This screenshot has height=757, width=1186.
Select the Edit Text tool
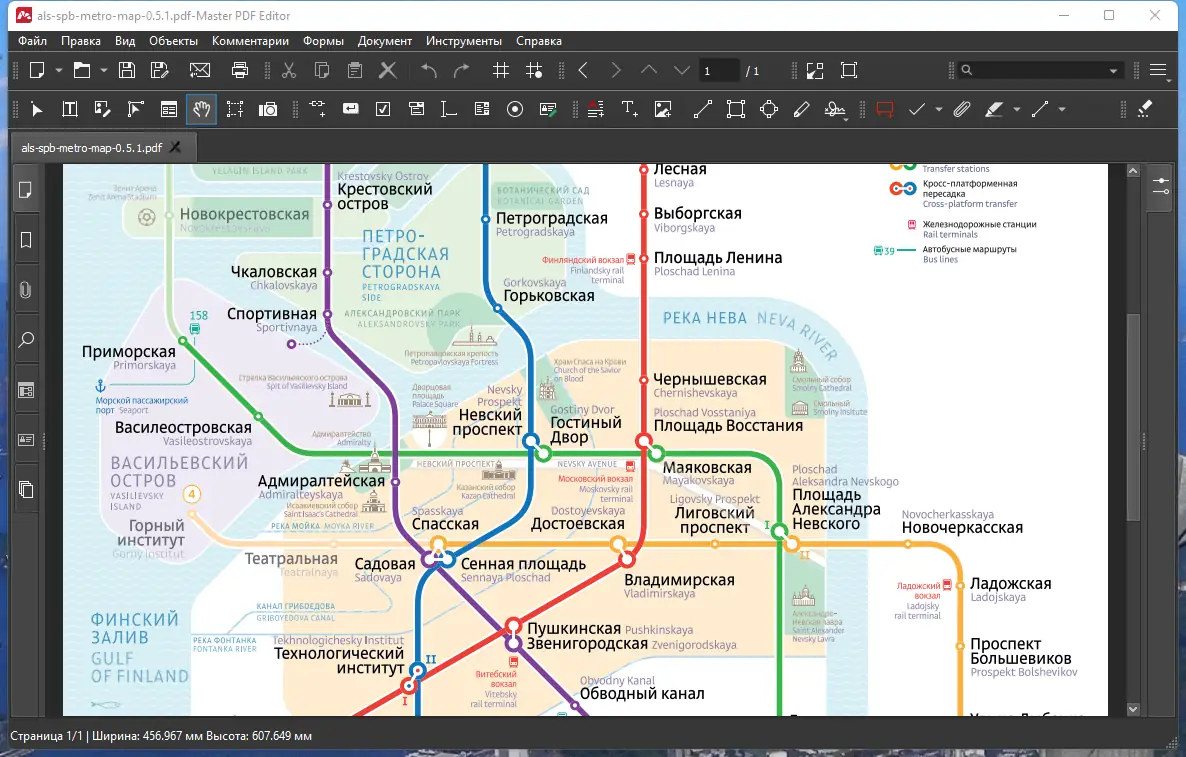(70, 109)
